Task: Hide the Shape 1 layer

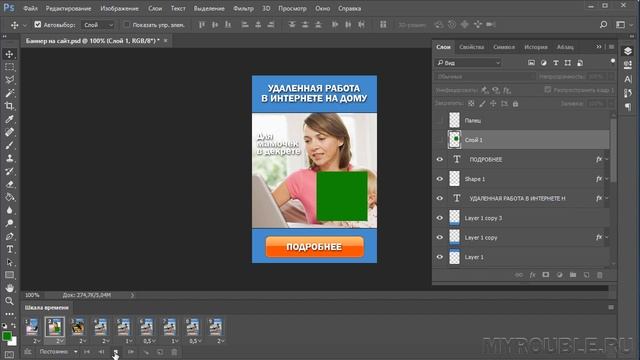Action: 440,179
